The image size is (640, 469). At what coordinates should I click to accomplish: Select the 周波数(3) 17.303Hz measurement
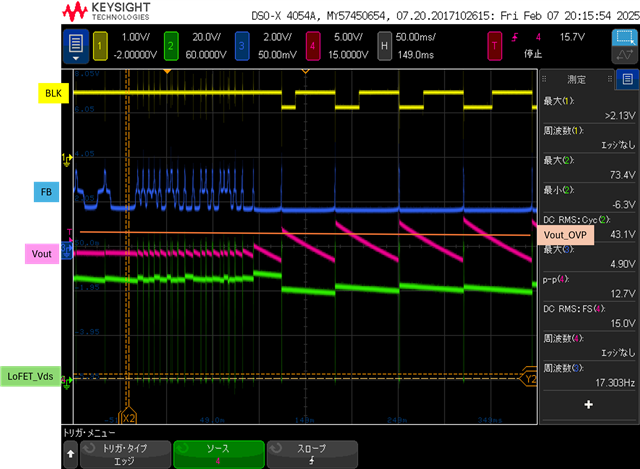coord(589,376)
